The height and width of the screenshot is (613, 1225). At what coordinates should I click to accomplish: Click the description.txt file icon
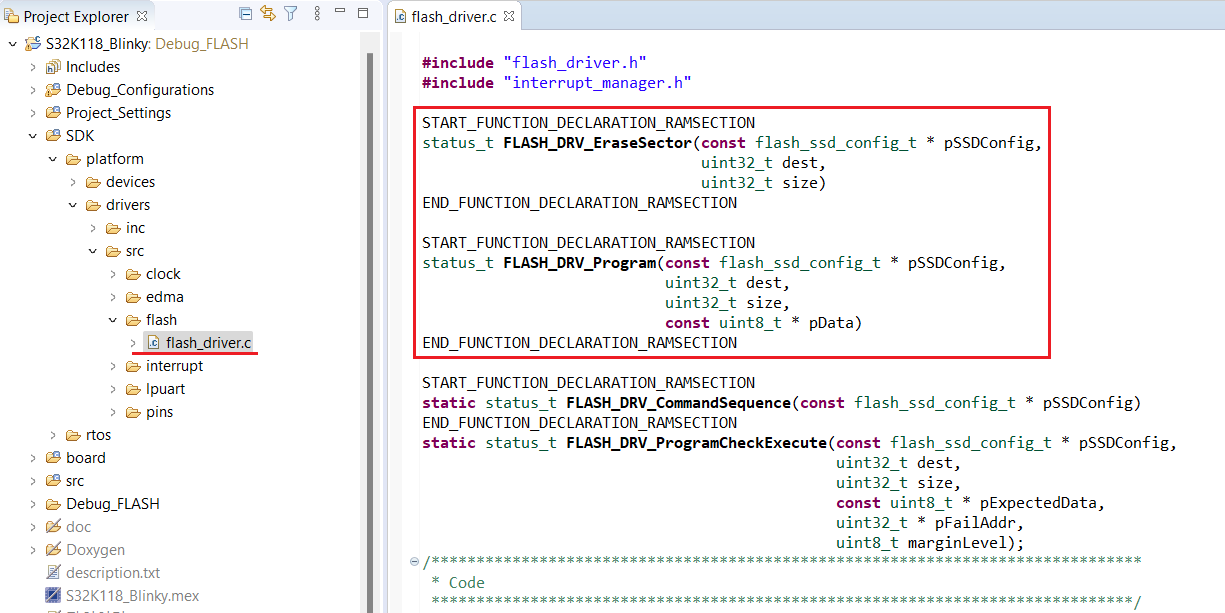53,573
